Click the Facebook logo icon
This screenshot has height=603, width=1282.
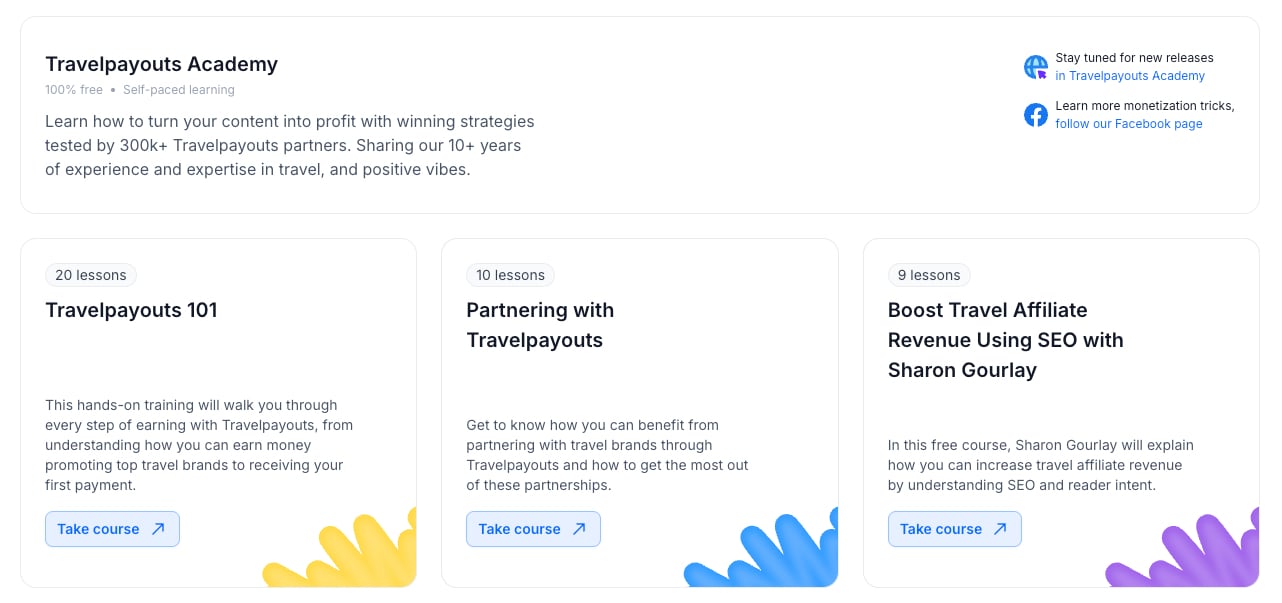(1036, 115)
